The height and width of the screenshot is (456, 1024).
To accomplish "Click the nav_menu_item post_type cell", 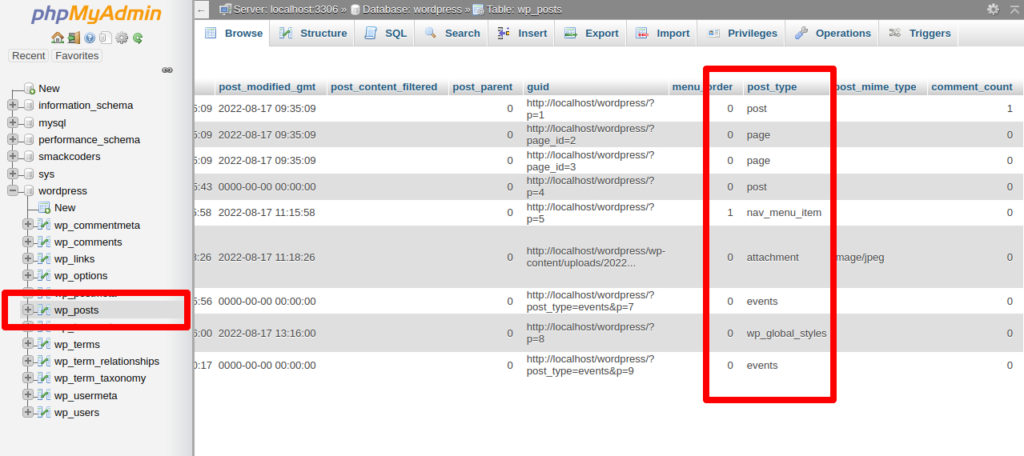I will click(x=784, y=212).
